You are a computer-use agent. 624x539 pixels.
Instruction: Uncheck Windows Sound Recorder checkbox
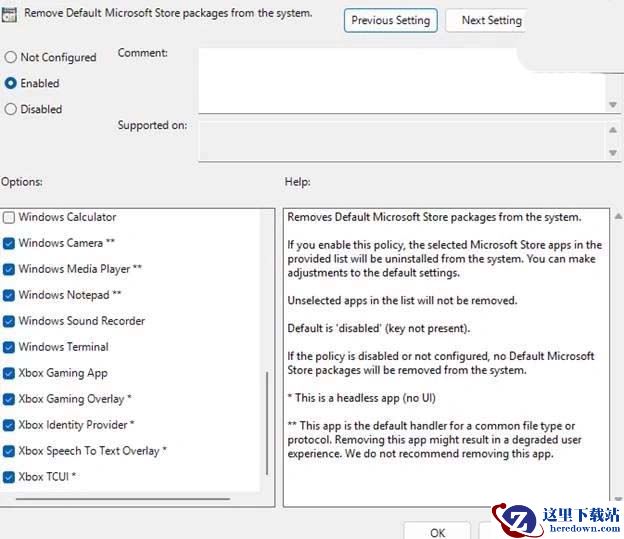9,321
